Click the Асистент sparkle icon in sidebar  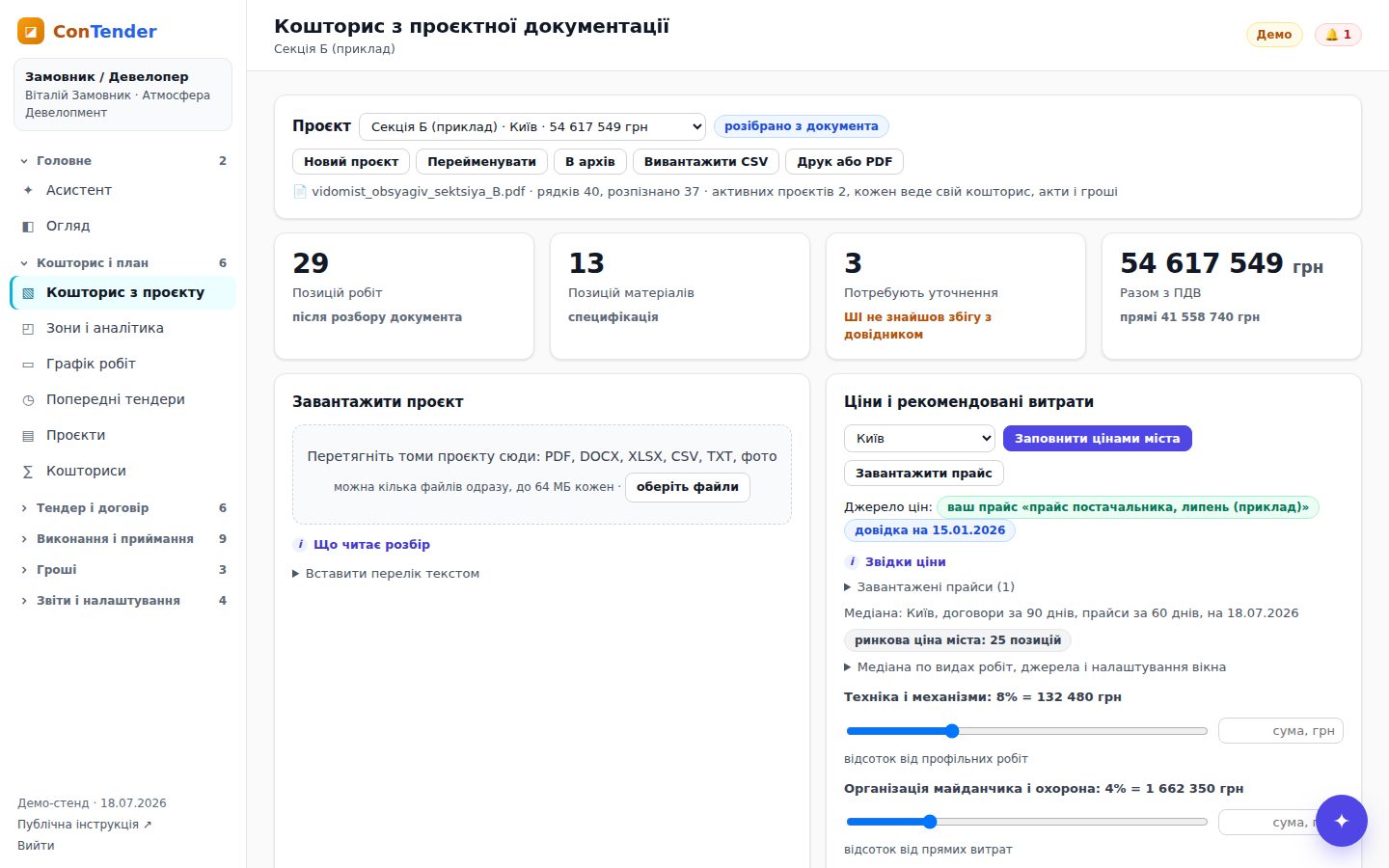[28, 190]
